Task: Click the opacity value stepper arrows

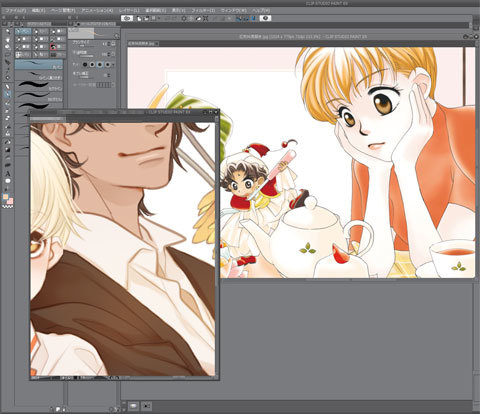Action: (109, 54)
